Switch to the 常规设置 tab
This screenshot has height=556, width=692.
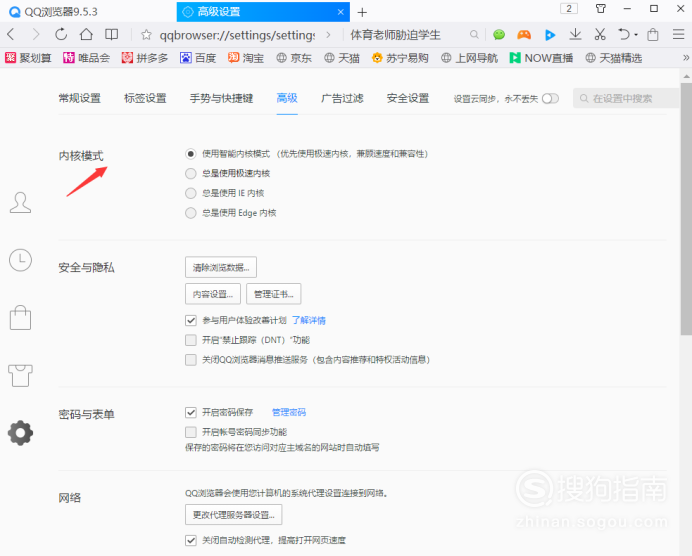[79, 98]
